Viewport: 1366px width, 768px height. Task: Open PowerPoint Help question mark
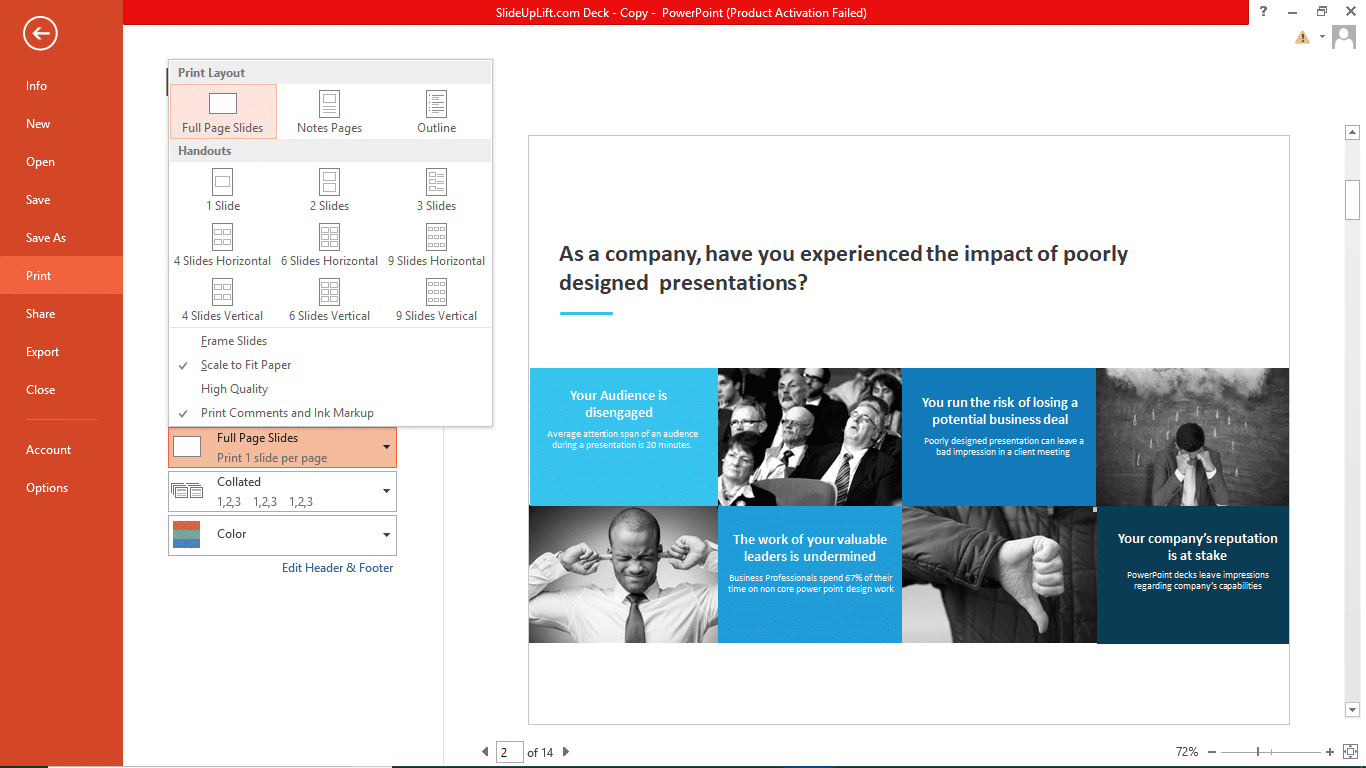coord(1264,12)
